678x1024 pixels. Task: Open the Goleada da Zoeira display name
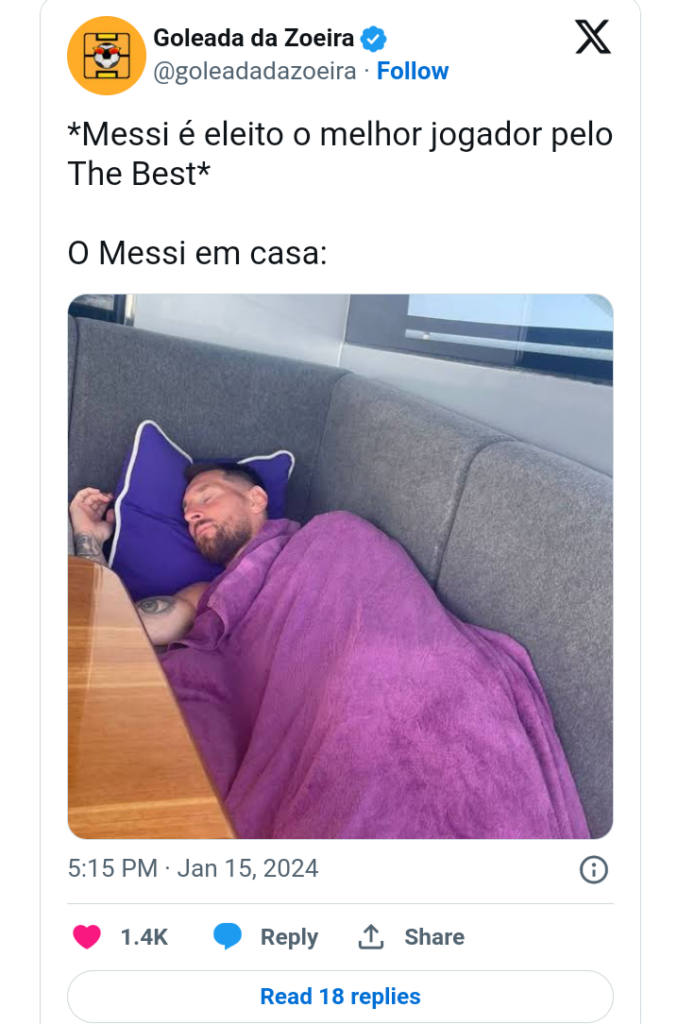pyautogui.click(x=253, y=38)
